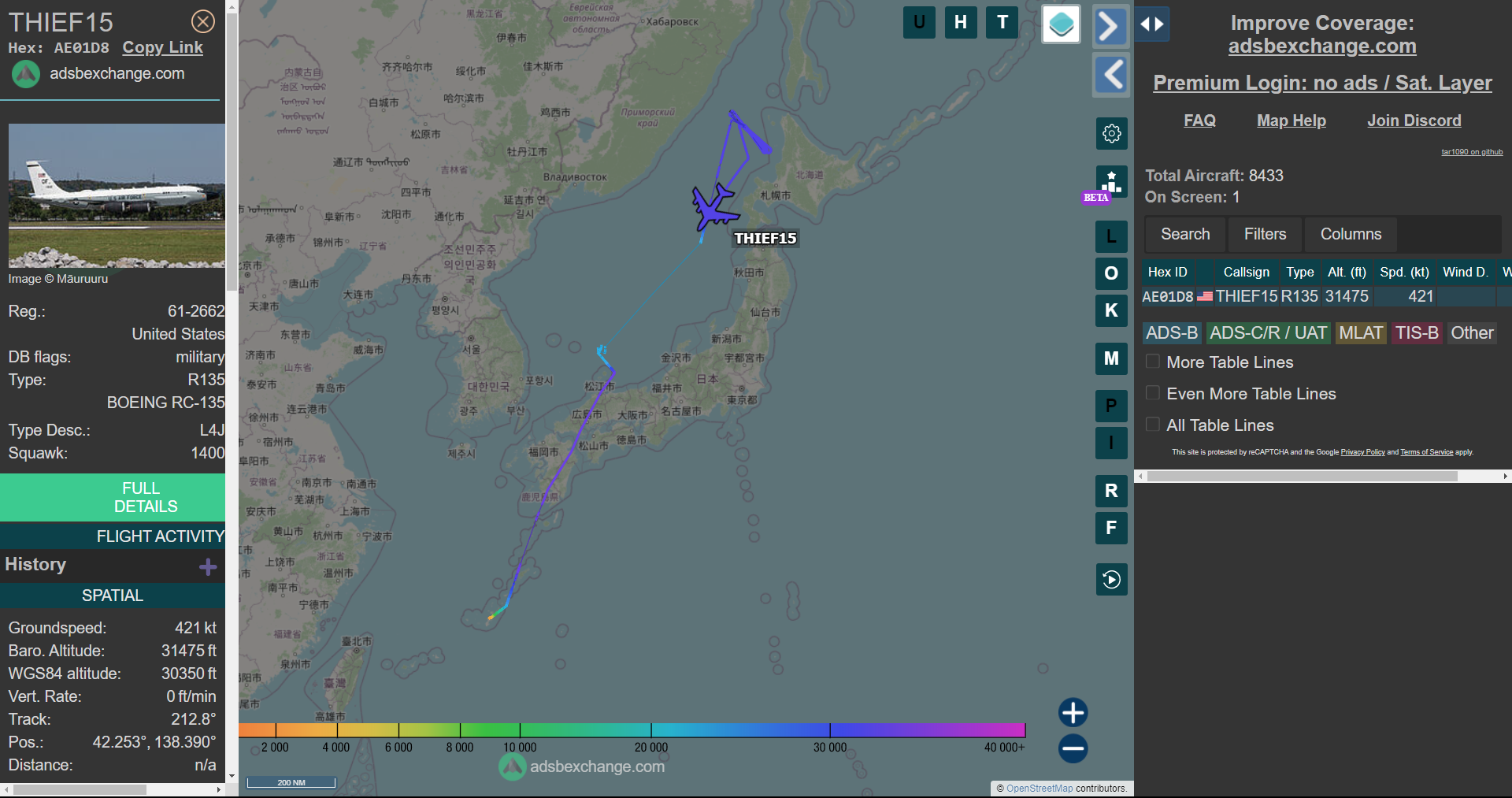This screenshot has width=1512, height=798.
Task: Click the altitude color legend bar
Action: pyautogui.click(x=632, y=729)
